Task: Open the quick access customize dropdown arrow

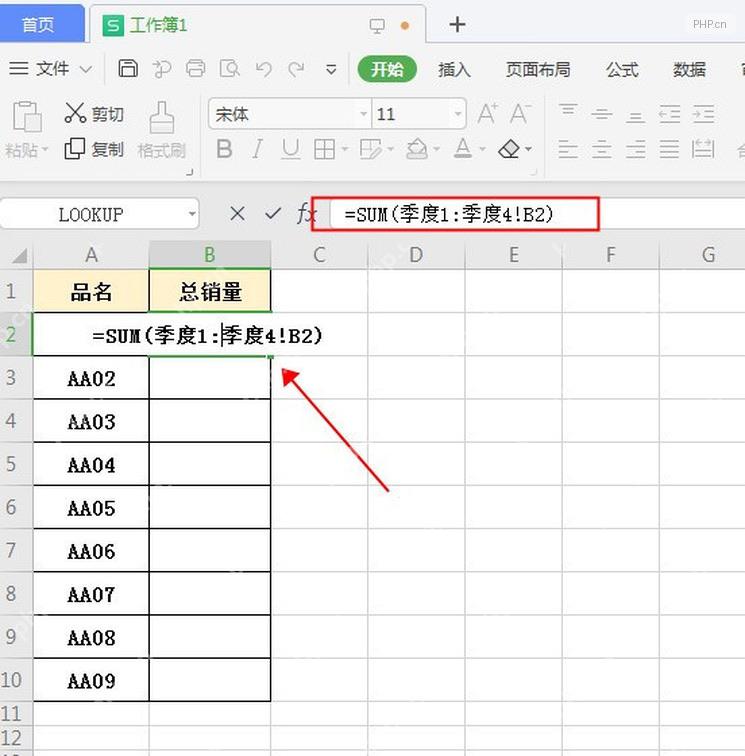Action: (x=331, y=70)
